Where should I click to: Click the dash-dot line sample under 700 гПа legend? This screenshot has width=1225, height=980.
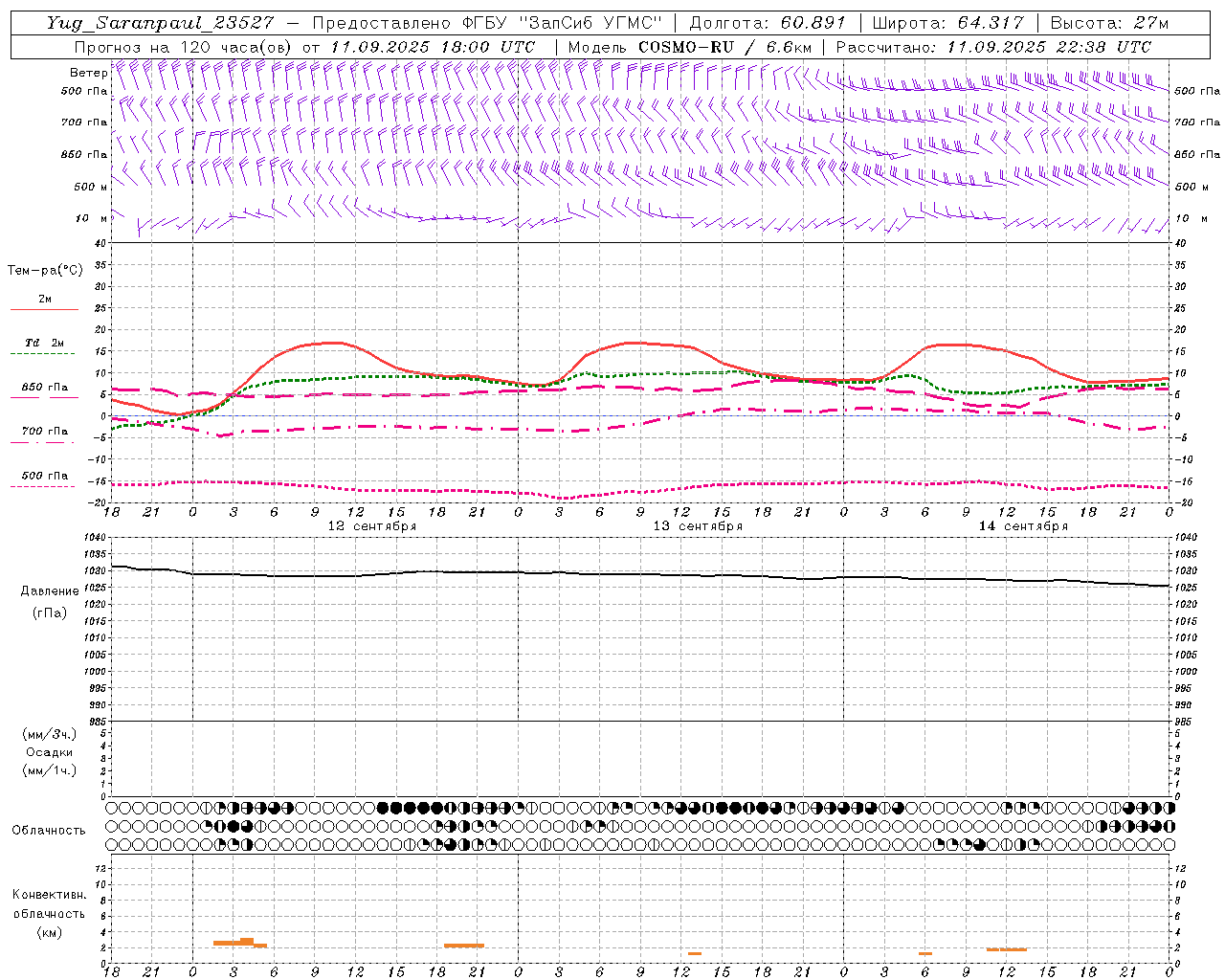(x=43, y=442)
